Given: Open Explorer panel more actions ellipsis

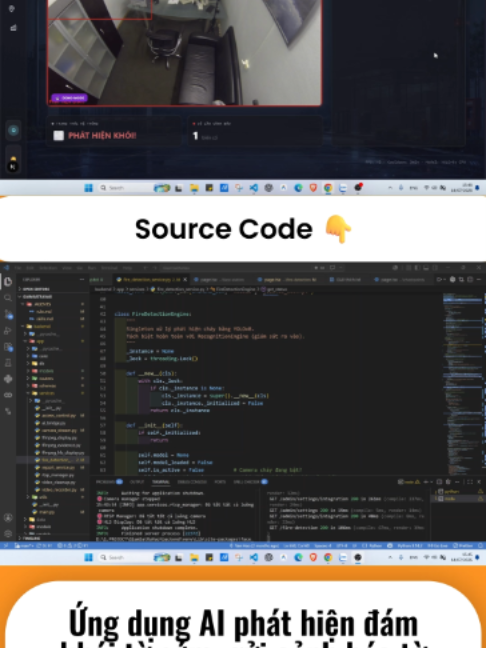Looking at the screenshot, I should pyautogui.click(x=82, y=280).
